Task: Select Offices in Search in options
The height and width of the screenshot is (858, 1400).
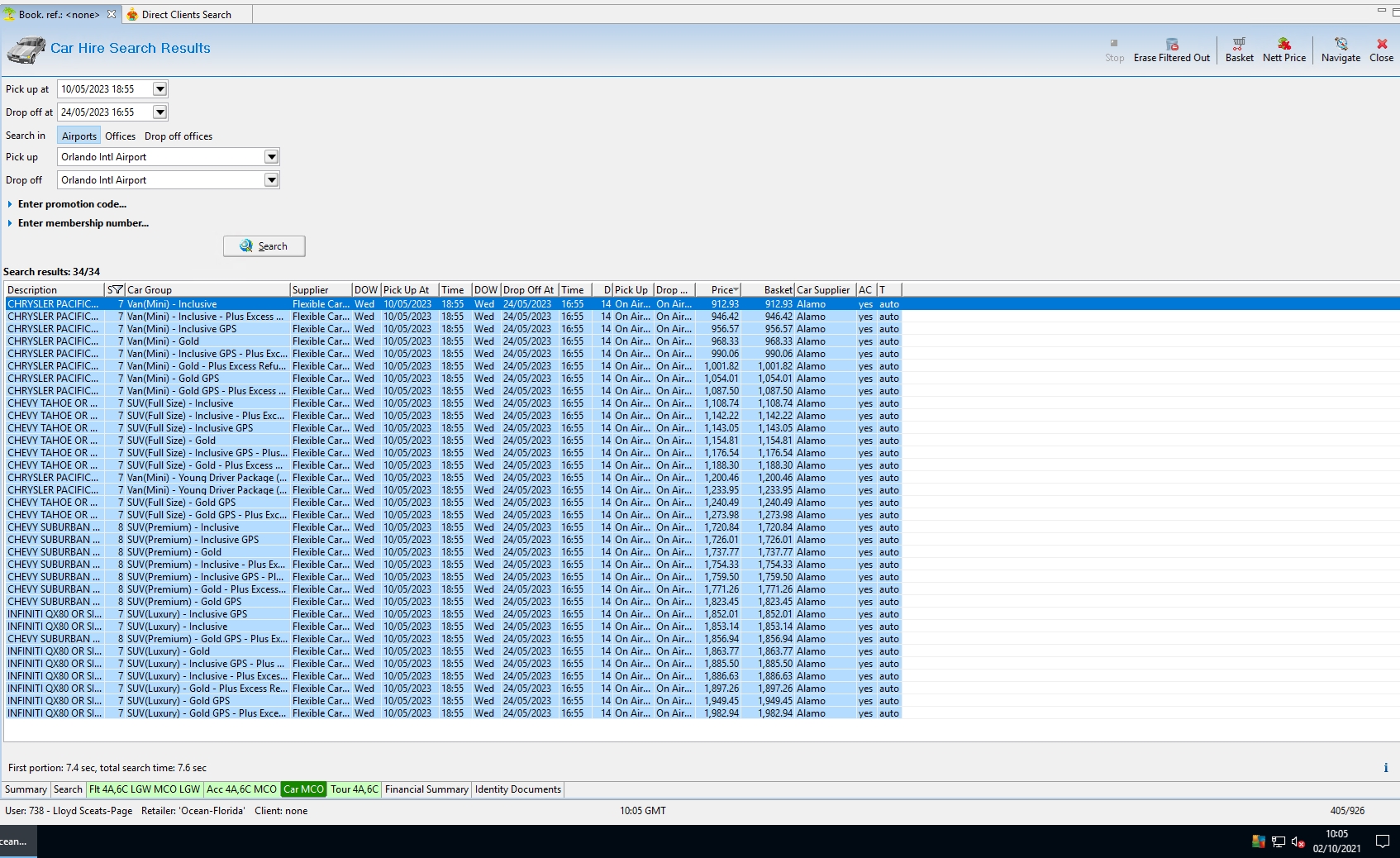Action: [120, 136]
